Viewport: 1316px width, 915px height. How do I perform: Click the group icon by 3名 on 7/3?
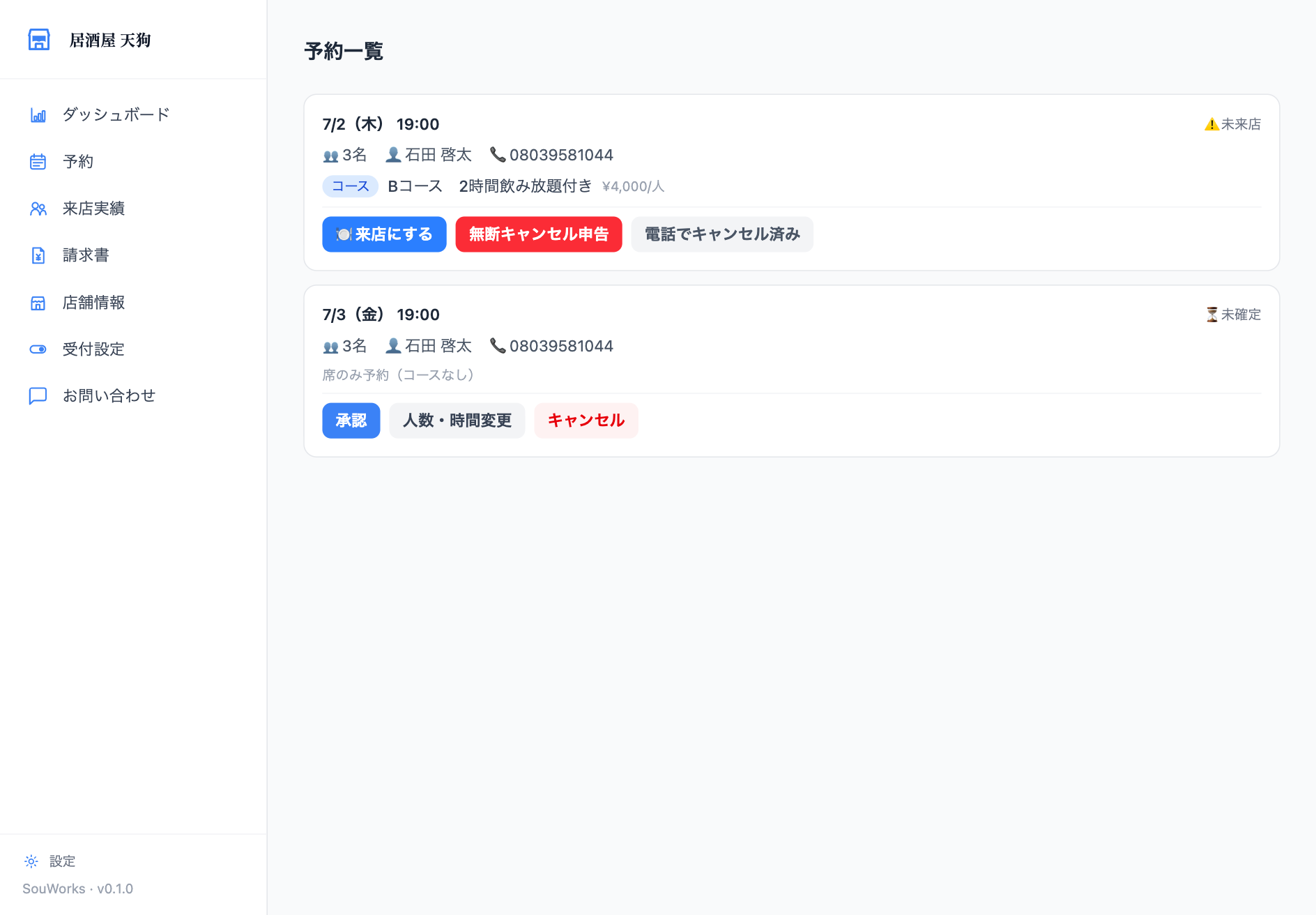click(331, 347)
